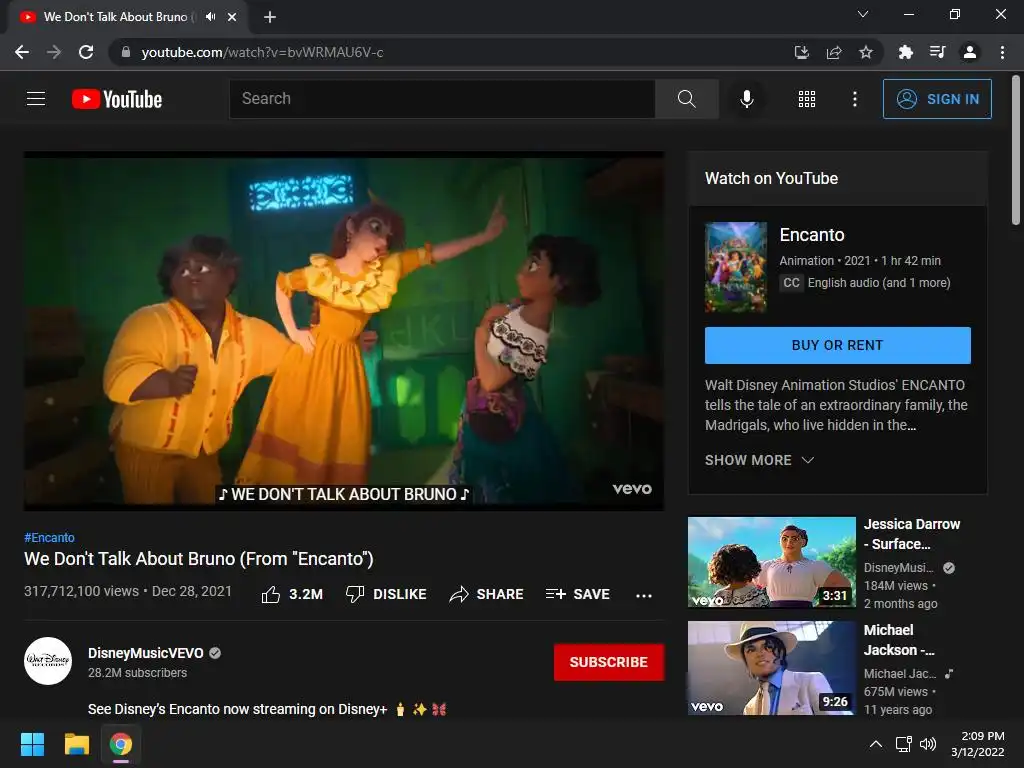
Task: Open the tab search dropdown arrow
Action: click(x=863, y=14)
